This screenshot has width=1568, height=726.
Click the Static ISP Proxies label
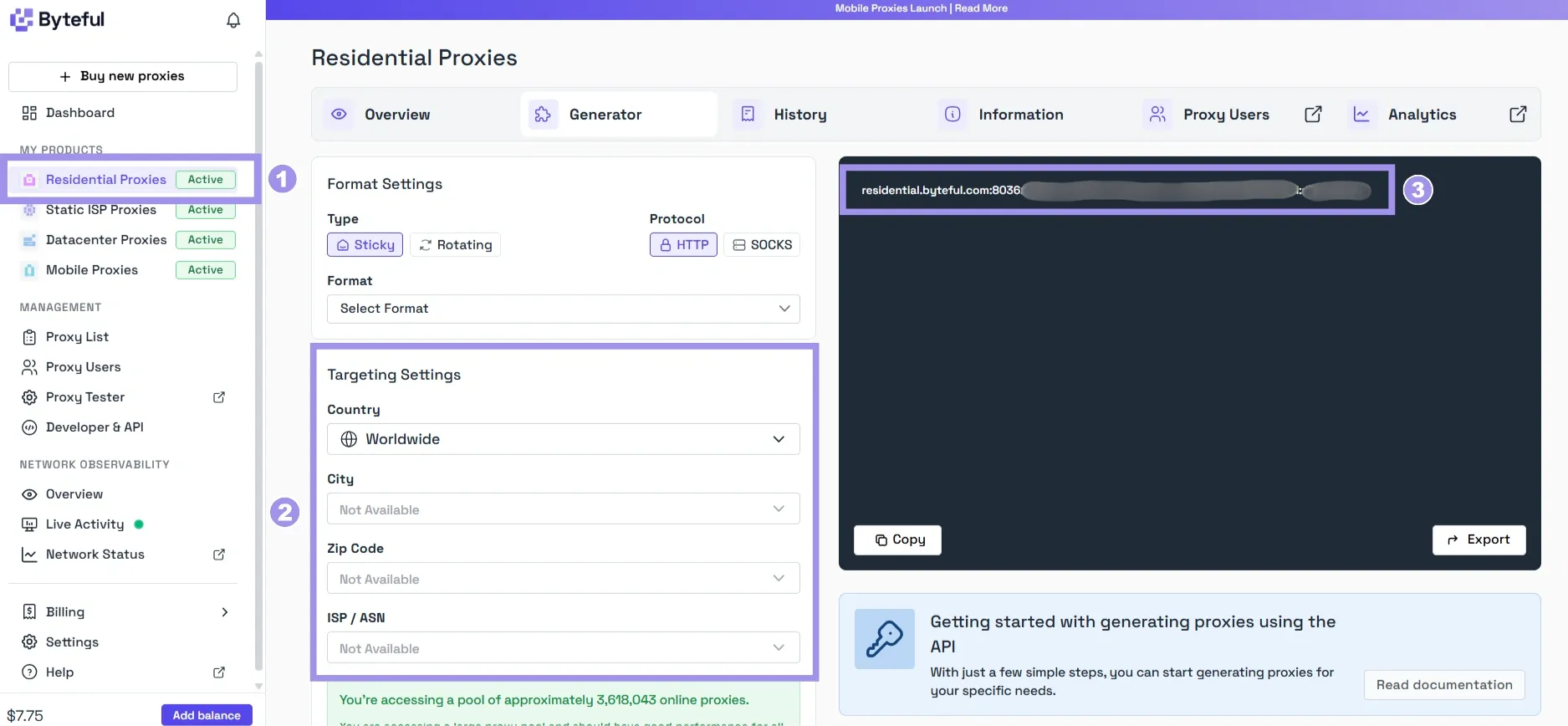point(101,210)
